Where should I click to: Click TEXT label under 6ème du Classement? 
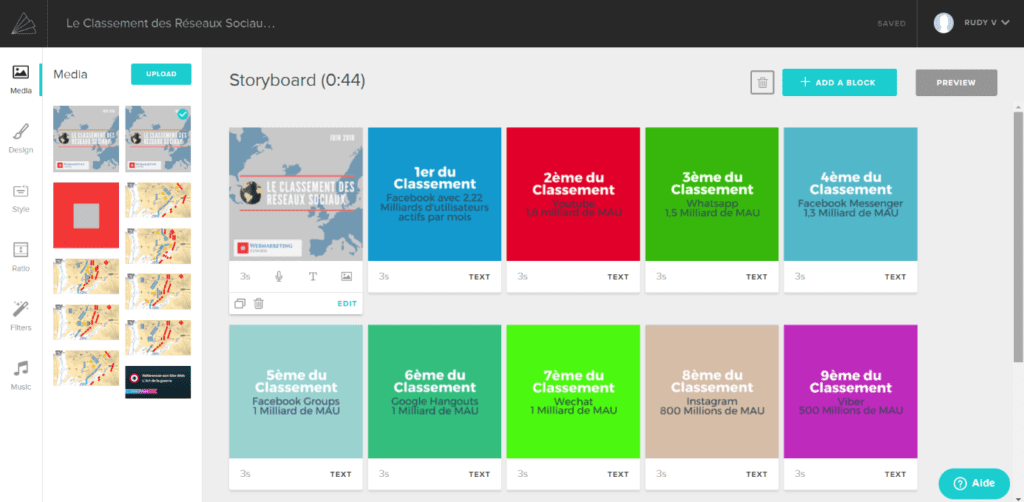pos(479,475)
